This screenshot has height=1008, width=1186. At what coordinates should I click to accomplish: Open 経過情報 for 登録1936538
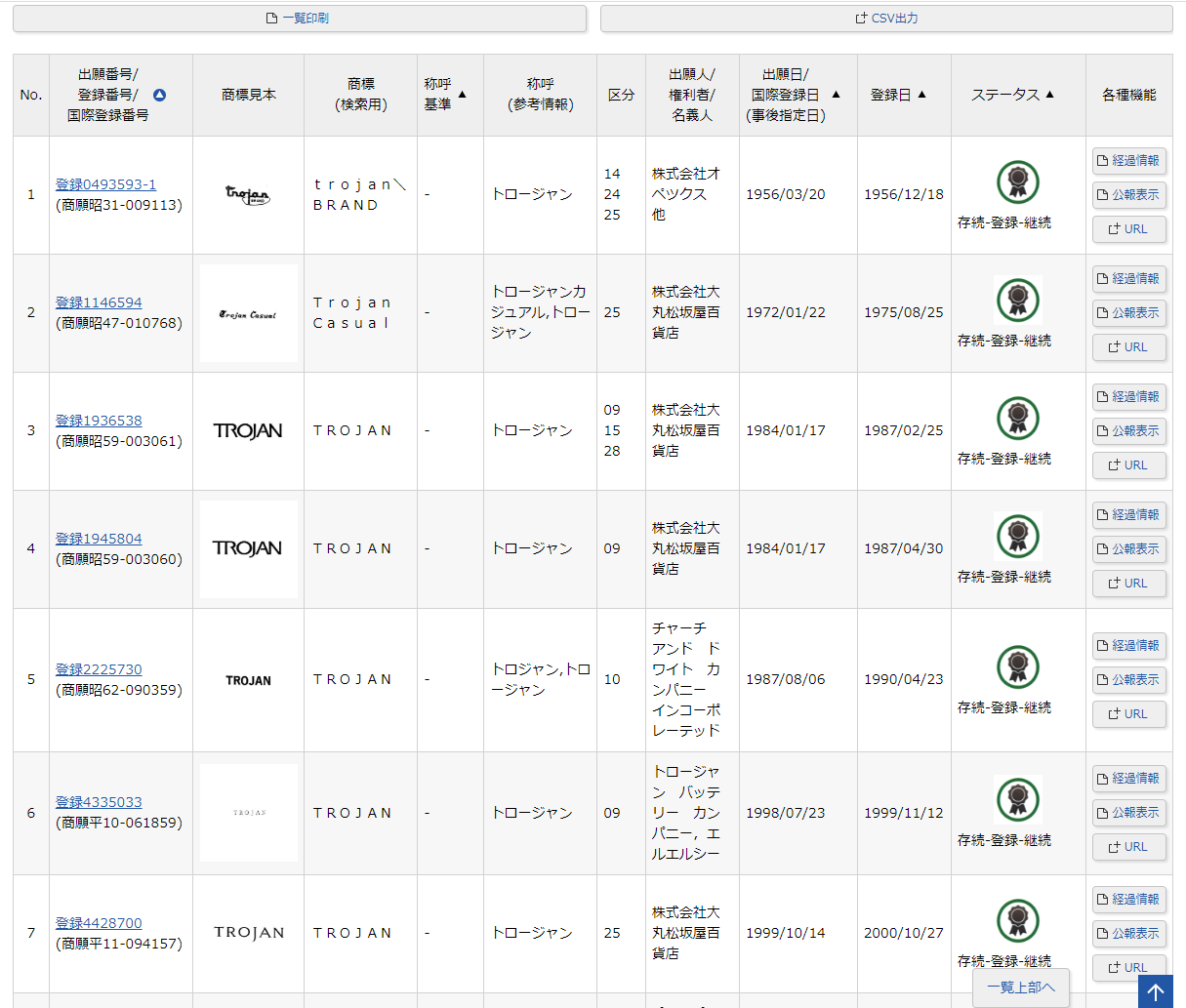click(x=1129, y=397)
